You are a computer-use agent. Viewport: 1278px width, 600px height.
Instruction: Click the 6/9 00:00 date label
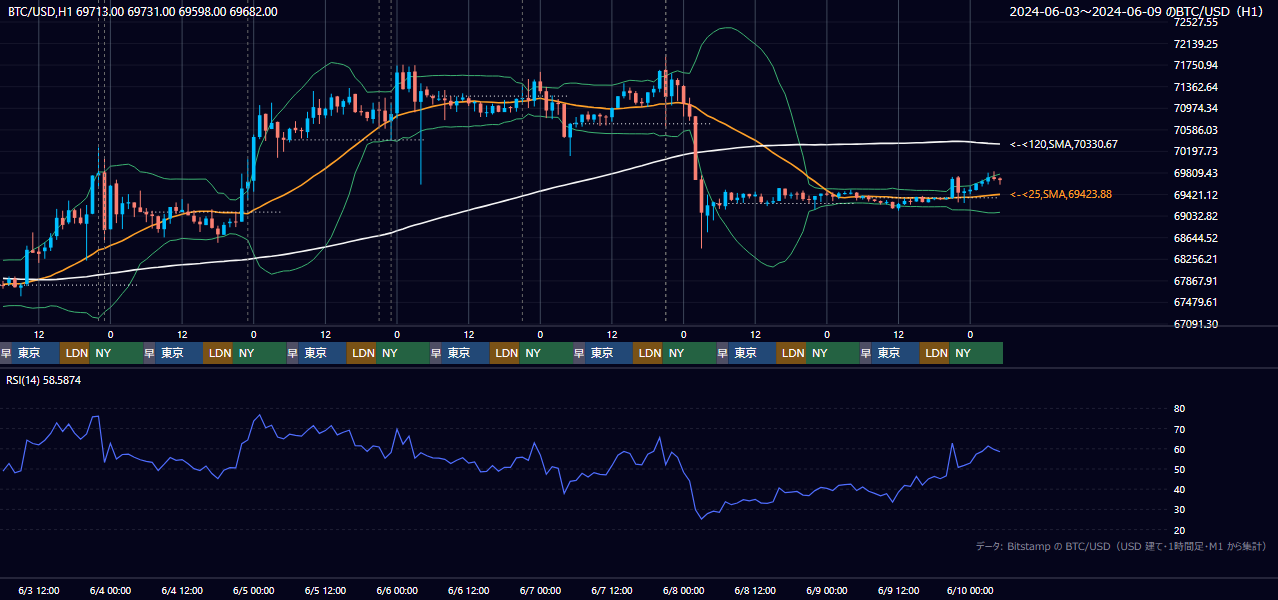coord(827,590)
